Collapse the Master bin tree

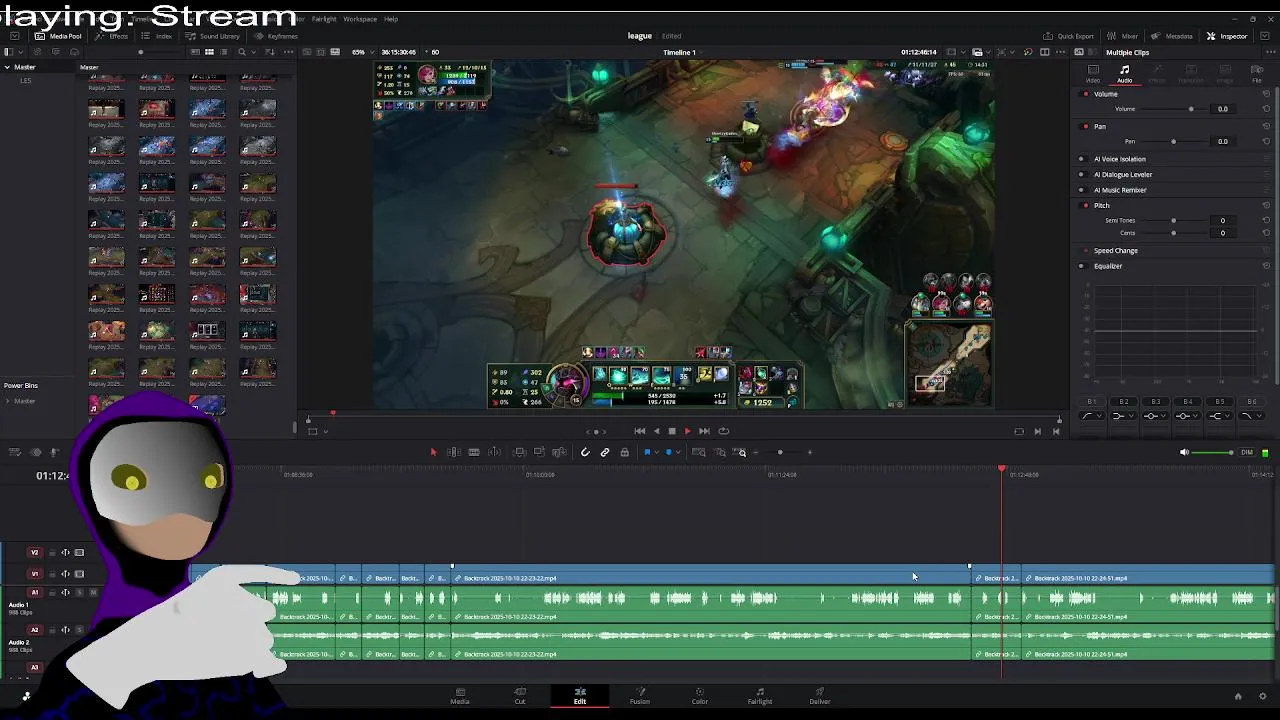[x=7, y=67]
